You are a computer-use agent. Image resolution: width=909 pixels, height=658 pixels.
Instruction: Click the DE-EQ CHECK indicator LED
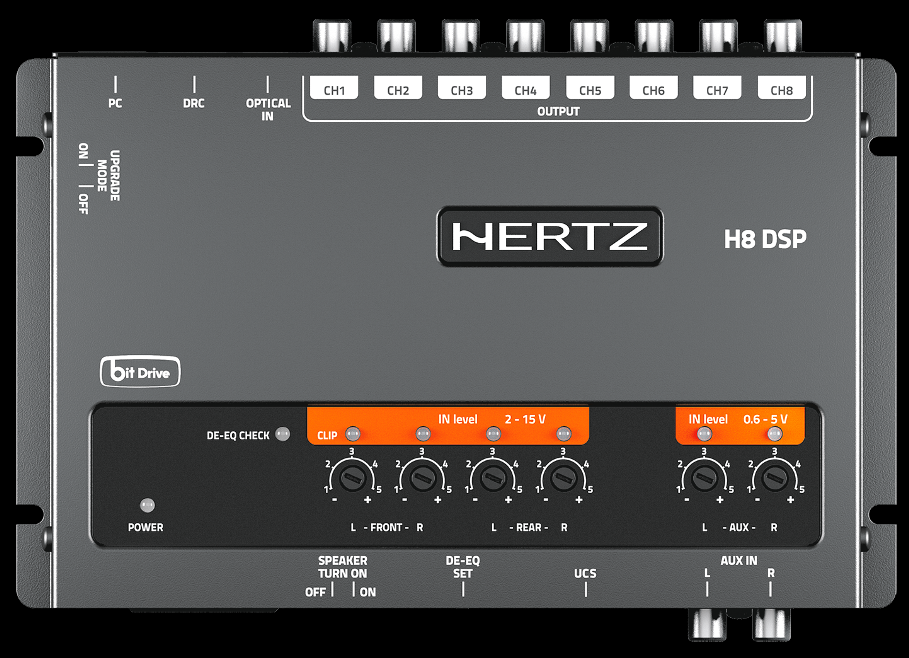(x=282, y=435)
